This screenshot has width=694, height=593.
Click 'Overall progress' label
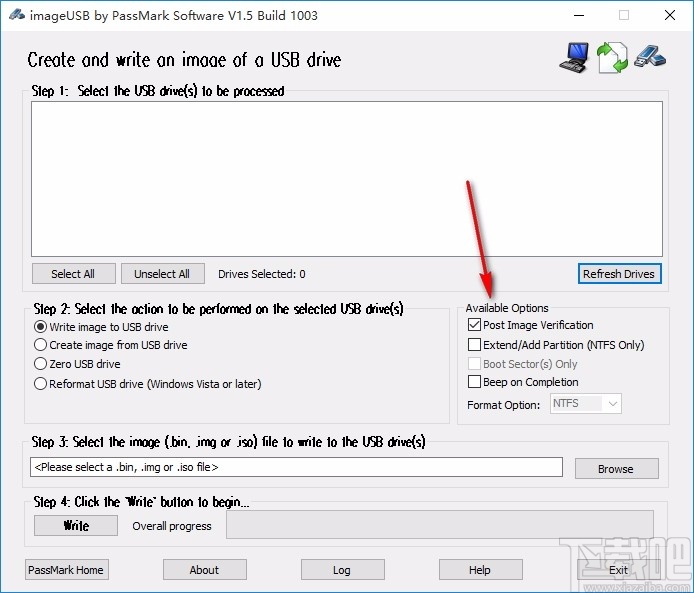pos(172,526)
